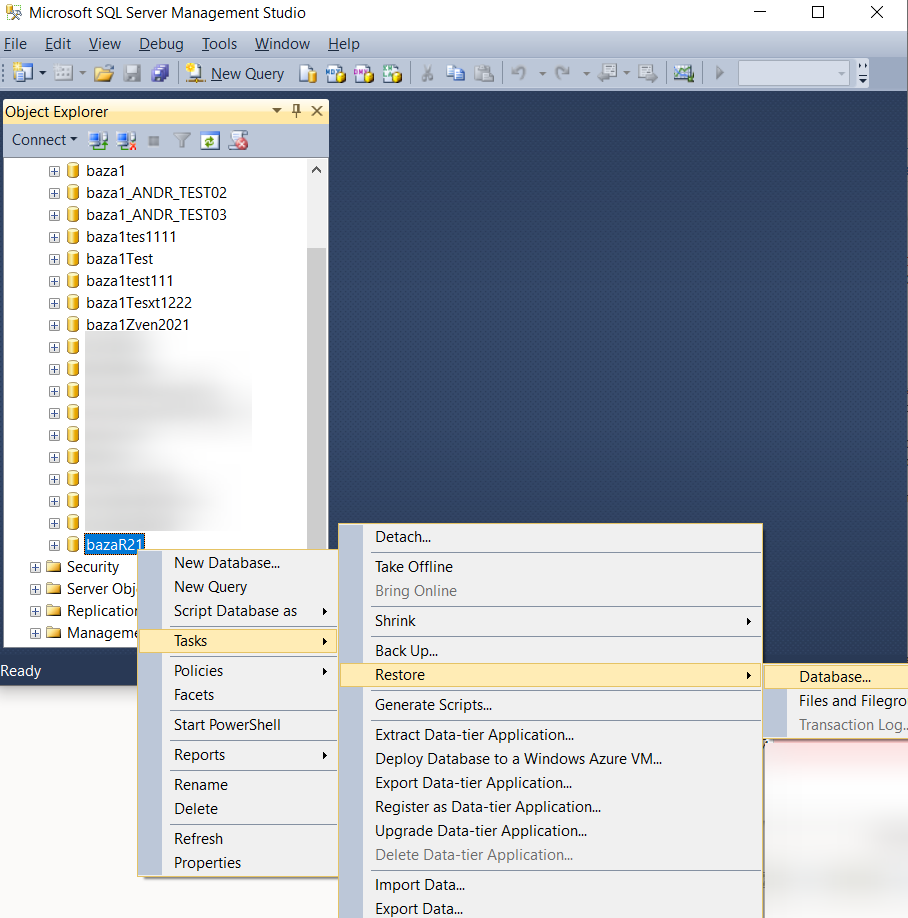Select the baza1Tesxt1222 database
Screen dimensions: 908x918
point(139,303)
